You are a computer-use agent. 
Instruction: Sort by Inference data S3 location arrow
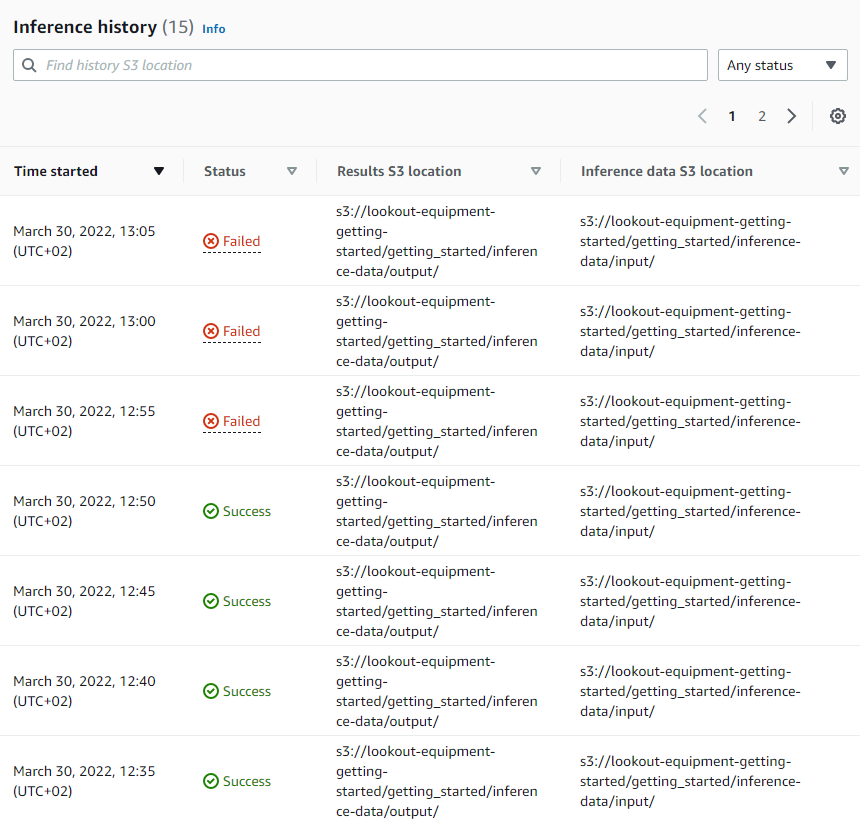click(844, 171)
